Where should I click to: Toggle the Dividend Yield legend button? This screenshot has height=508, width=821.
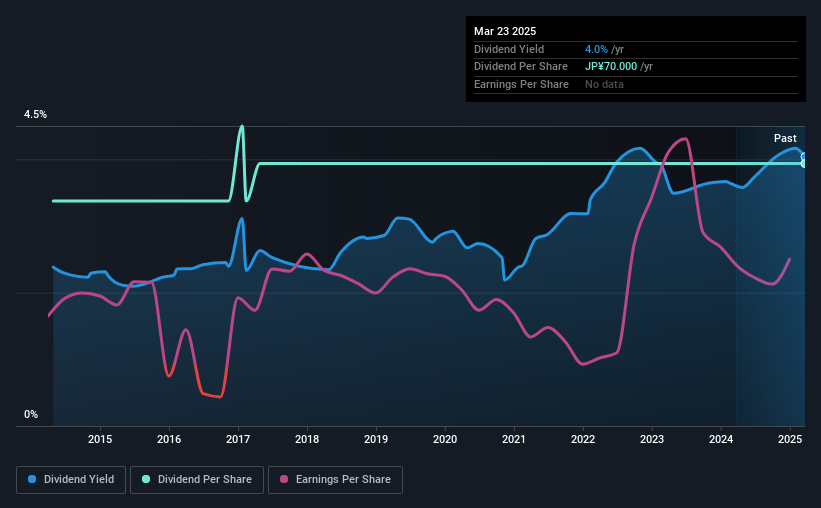[71, 480]
